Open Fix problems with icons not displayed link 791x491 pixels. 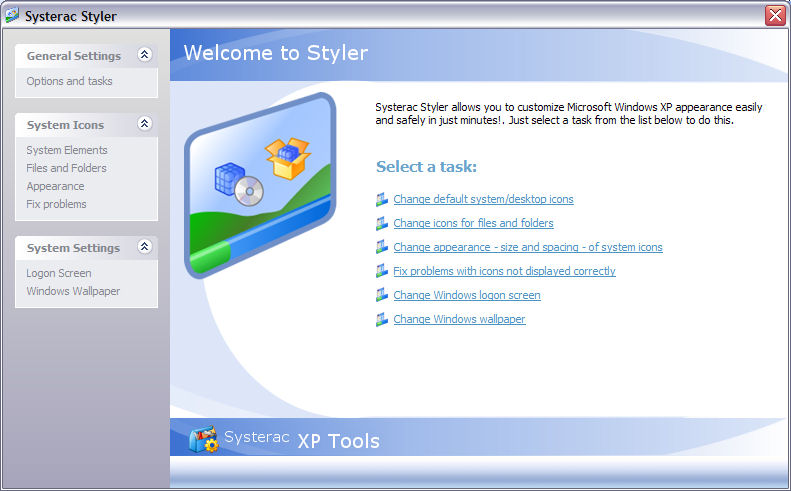(504, 271)
